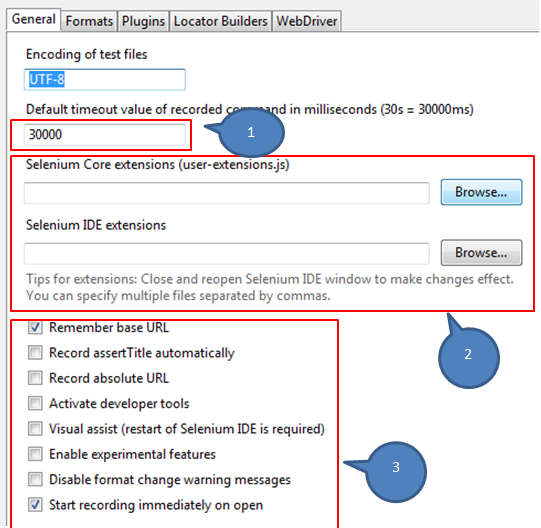Check Enable experimental features
The width and height of the screenshot is (541, 528).
click(x=35, y=454)
